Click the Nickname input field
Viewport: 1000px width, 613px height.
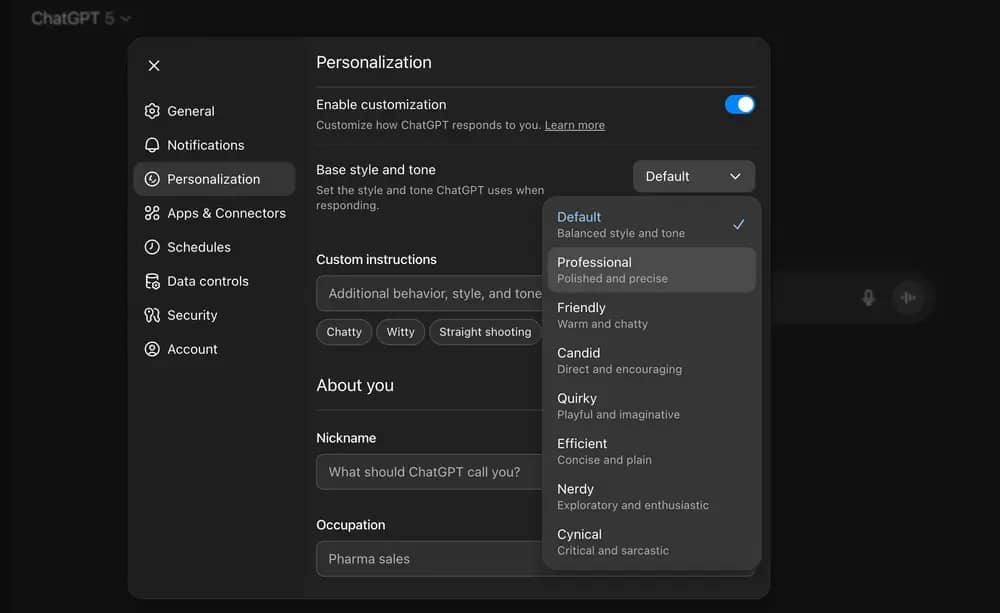429,472
